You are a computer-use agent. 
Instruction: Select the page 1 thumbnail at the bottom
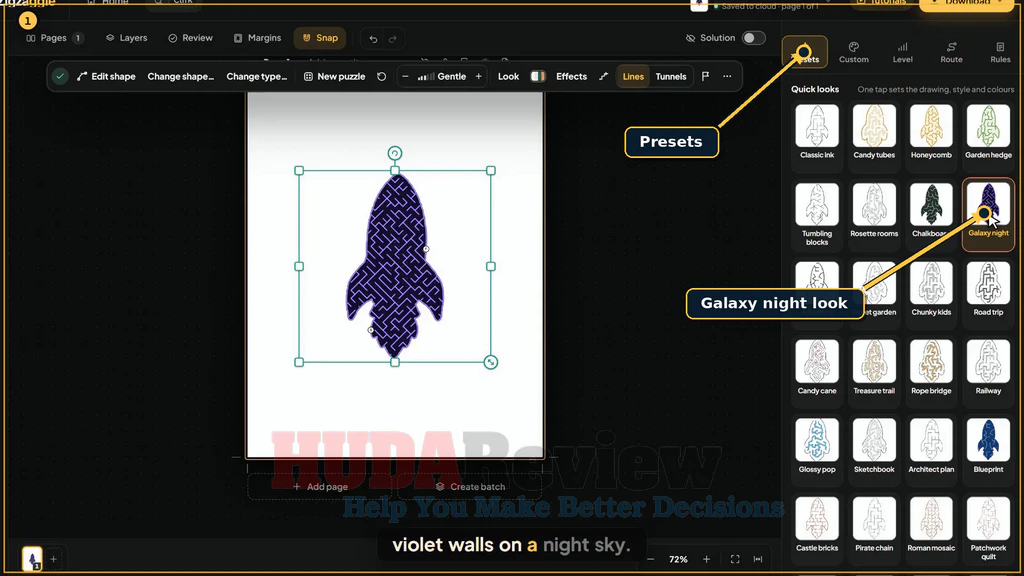[32, 559]
